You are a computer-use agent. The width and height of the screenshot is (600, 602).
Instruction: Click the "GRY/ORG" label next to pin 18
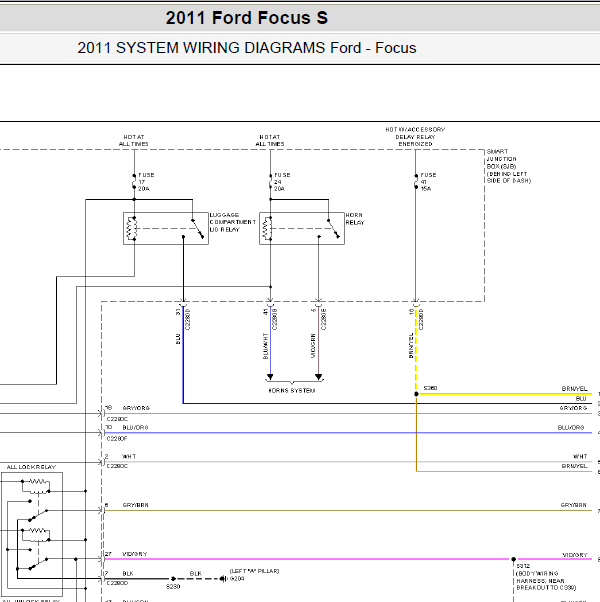coord(136,408)
